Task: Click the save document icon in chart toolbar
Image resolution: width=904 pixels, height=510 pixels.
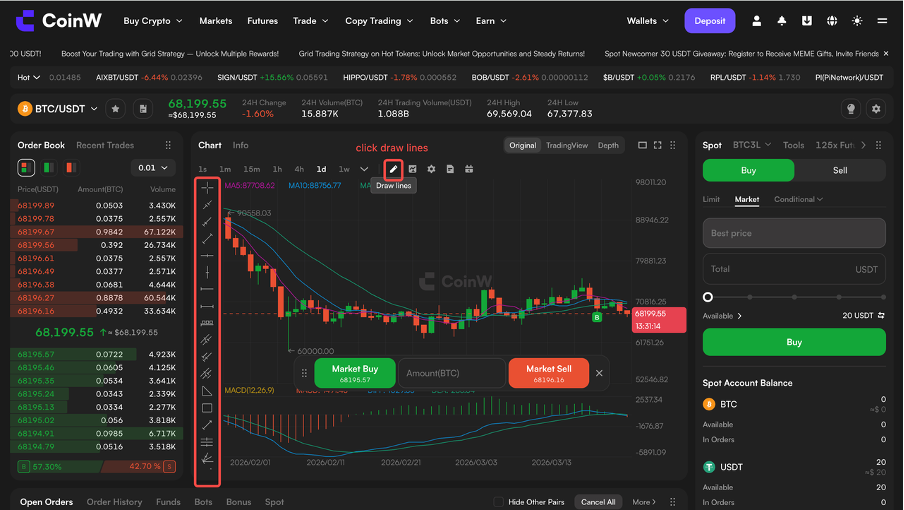Action: 450,169
